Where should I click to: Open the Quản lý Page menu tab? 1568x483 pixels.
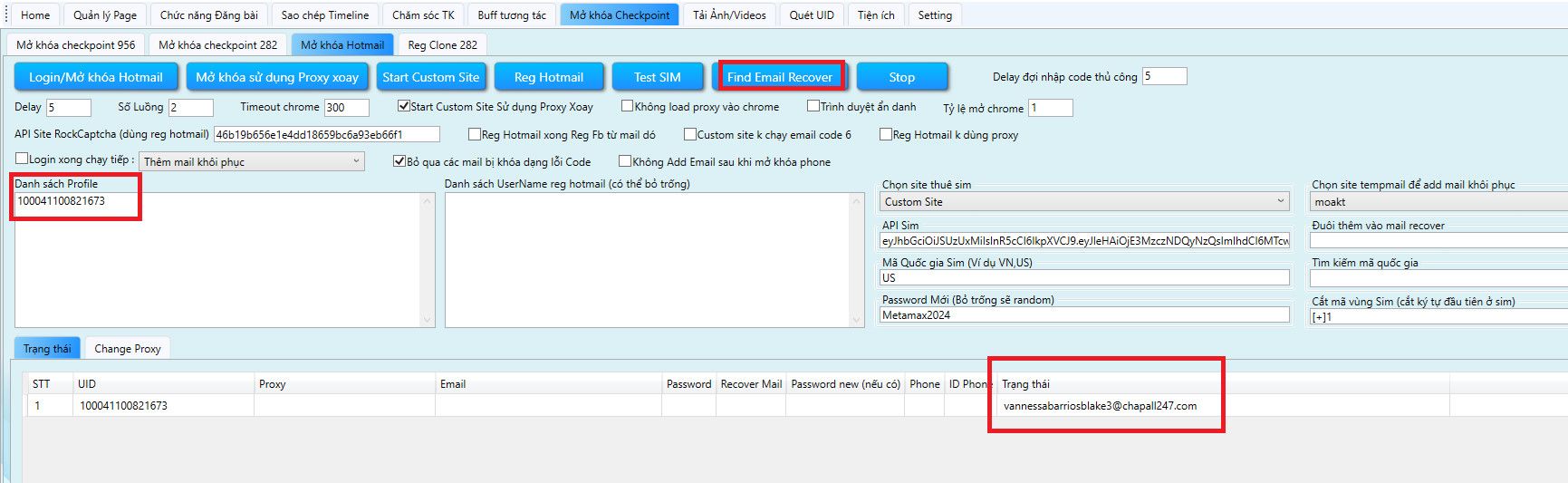click(105, 14)
